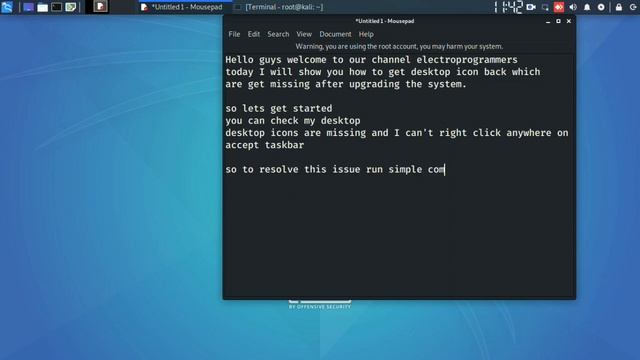Open the Kali applications menu

tap(7, 7)
